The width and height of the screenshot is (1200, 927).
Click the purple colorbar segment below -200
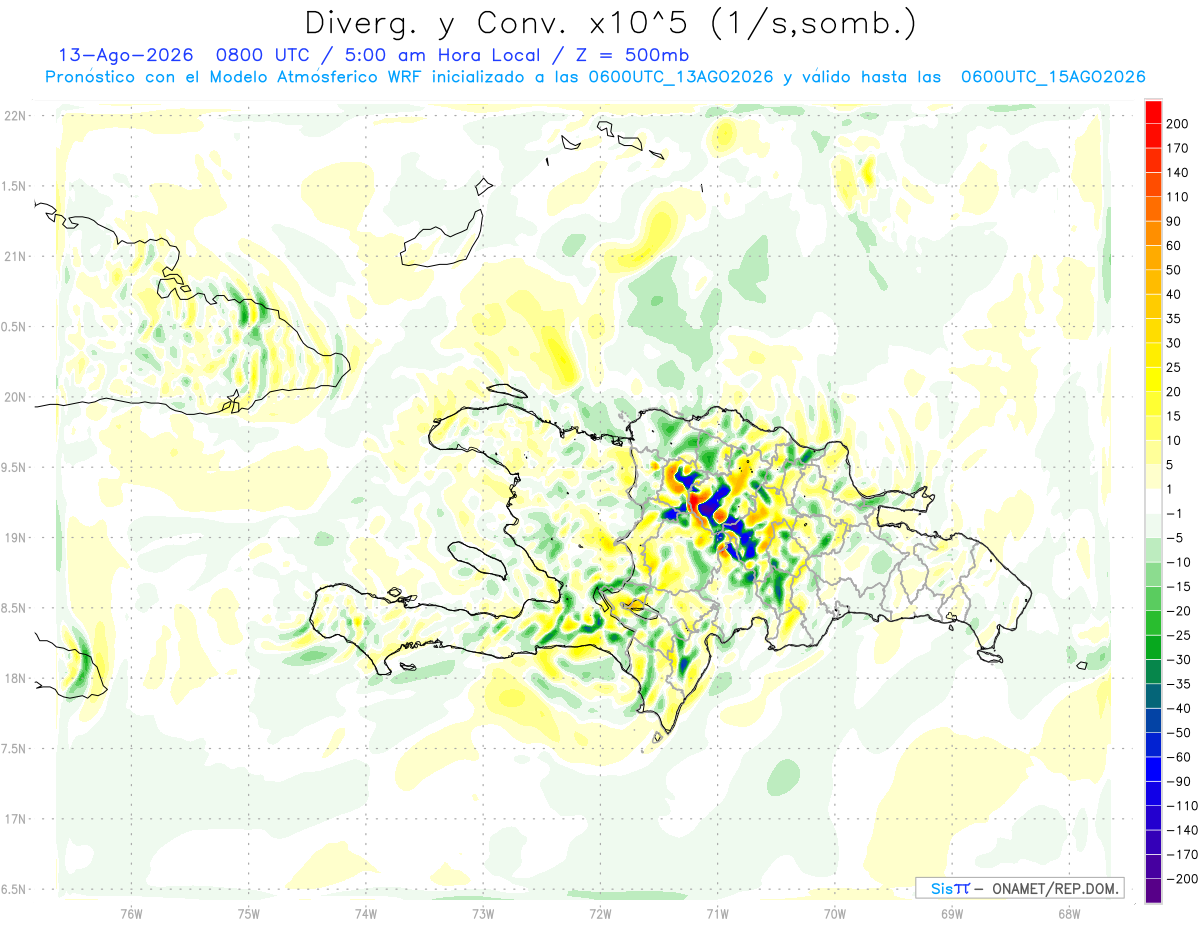click(x=1153, y=891)
